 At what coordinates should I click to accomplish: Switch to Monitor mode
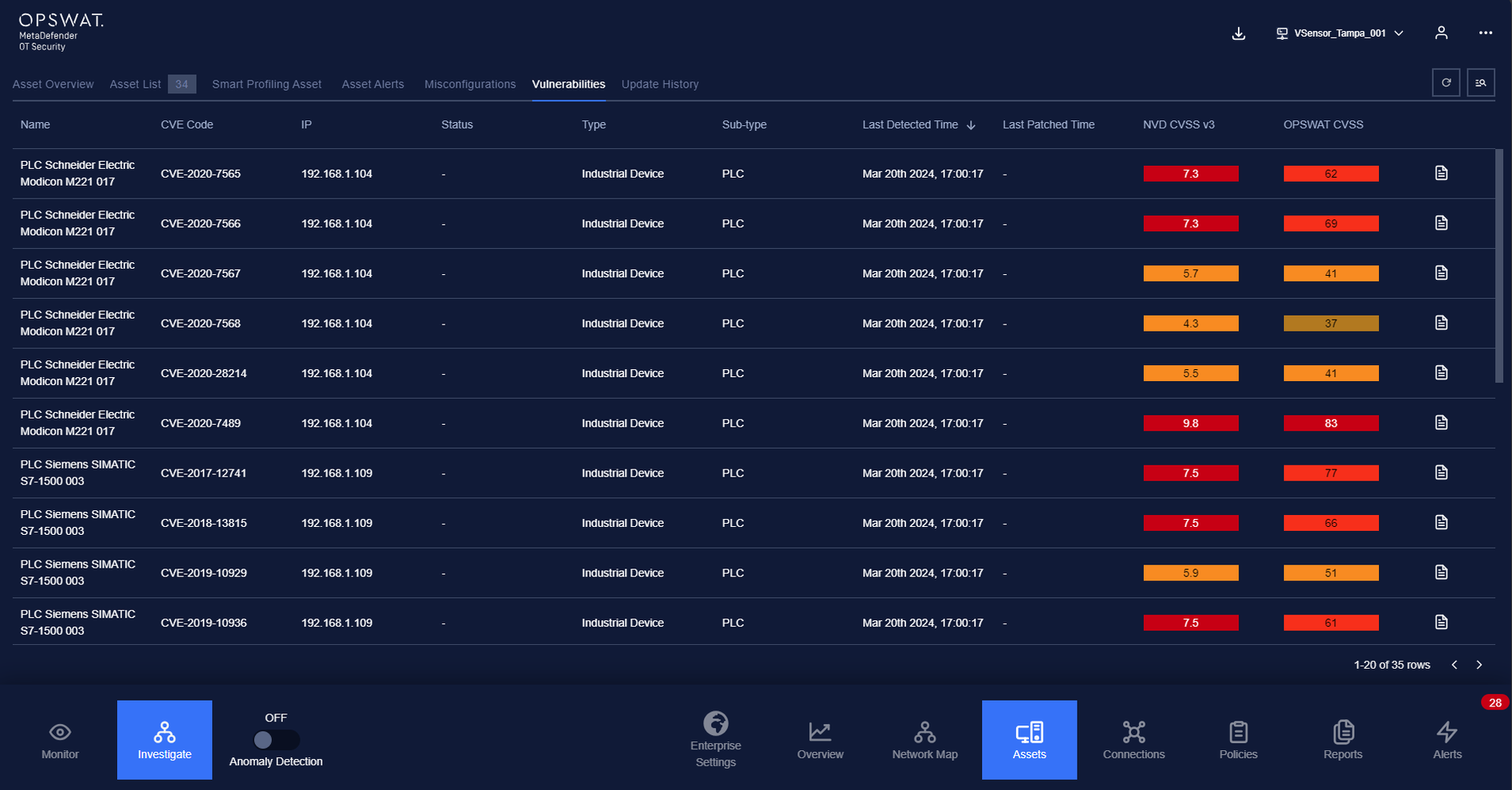[60, 741]
